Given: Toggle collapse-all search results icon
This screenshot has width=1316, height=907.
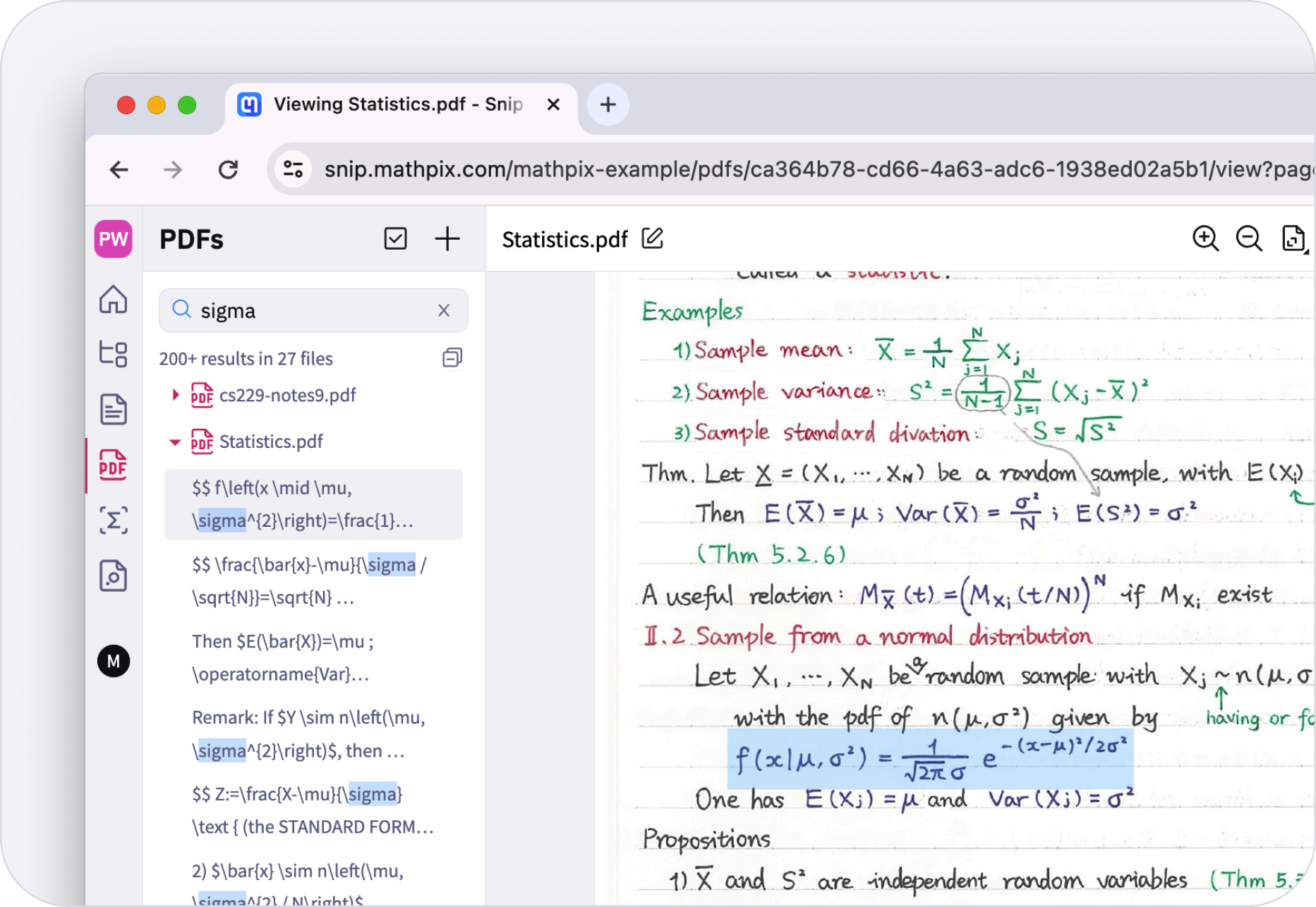Looking at the screenshot, I should (452, 358).
